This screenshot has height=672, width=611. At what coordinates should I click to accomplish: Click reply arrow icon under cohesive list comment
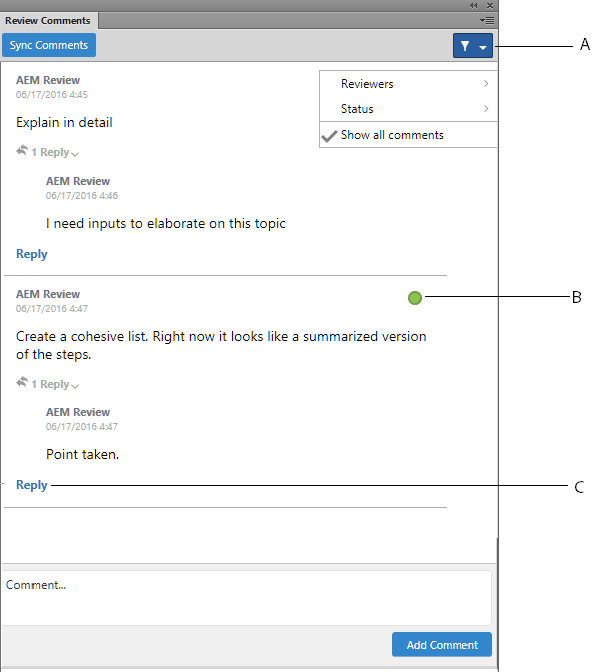point(22,383)
